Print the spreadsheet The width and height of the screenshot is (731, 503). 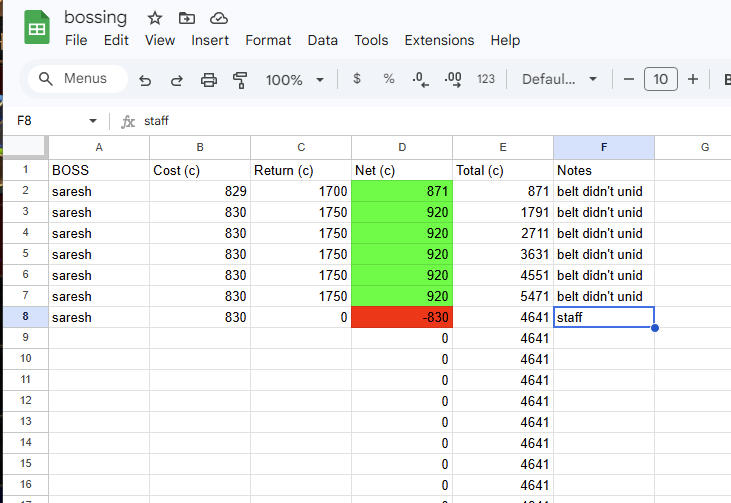click(208, 80)
